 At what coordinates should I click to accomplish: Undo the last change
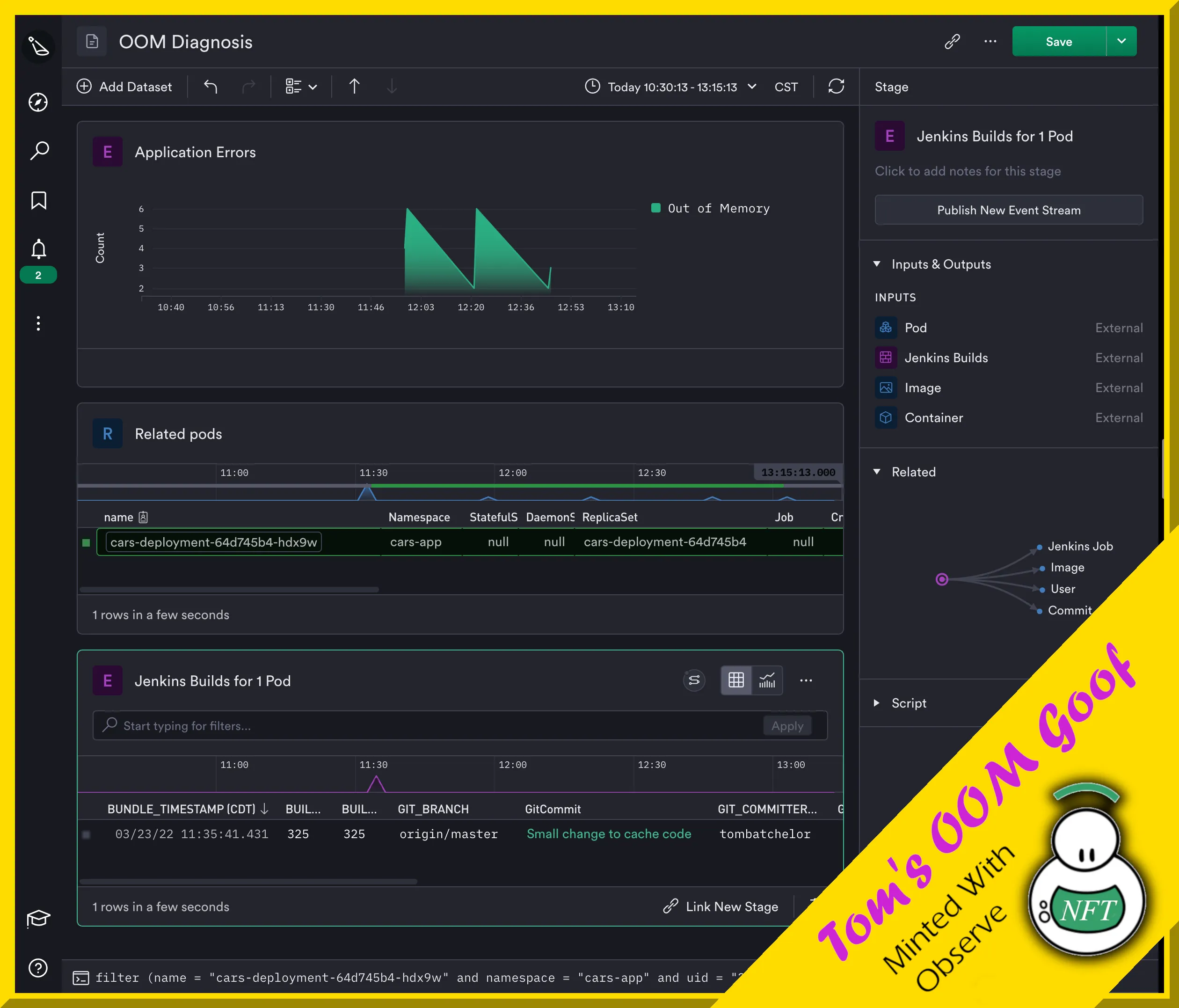[211, 87]
